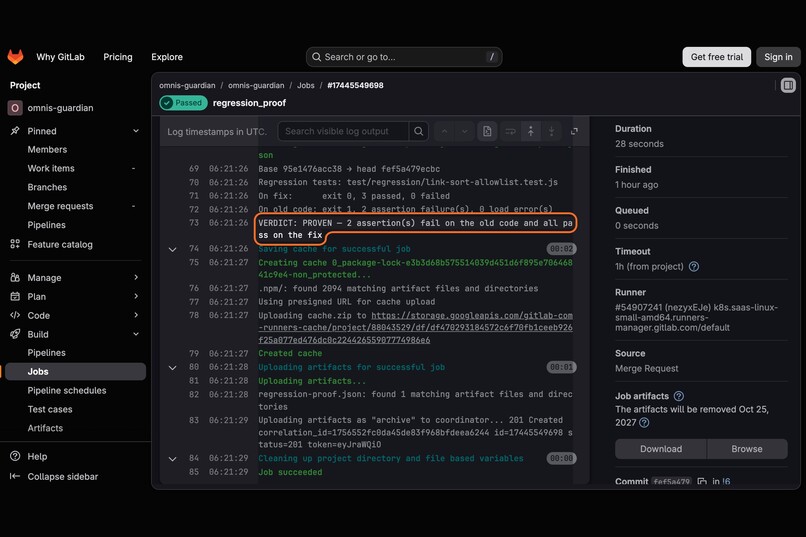Click the Build rocket icon
Image resolution: width=806 pixels, height=537 pixels.
coord(15,334)
